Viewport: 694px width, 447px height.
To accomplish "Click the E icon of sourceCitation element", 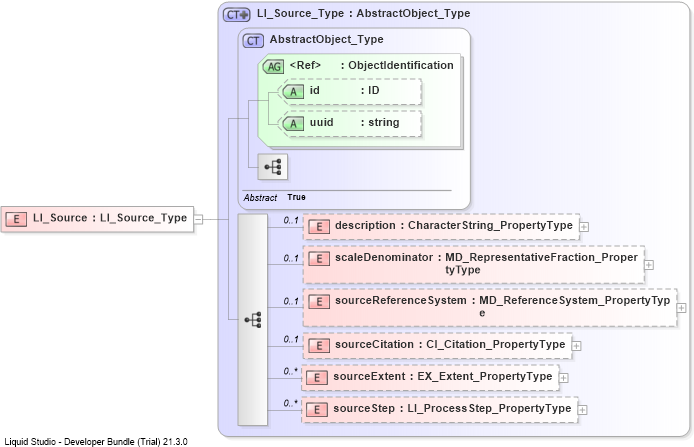I will tap(319, 346).
